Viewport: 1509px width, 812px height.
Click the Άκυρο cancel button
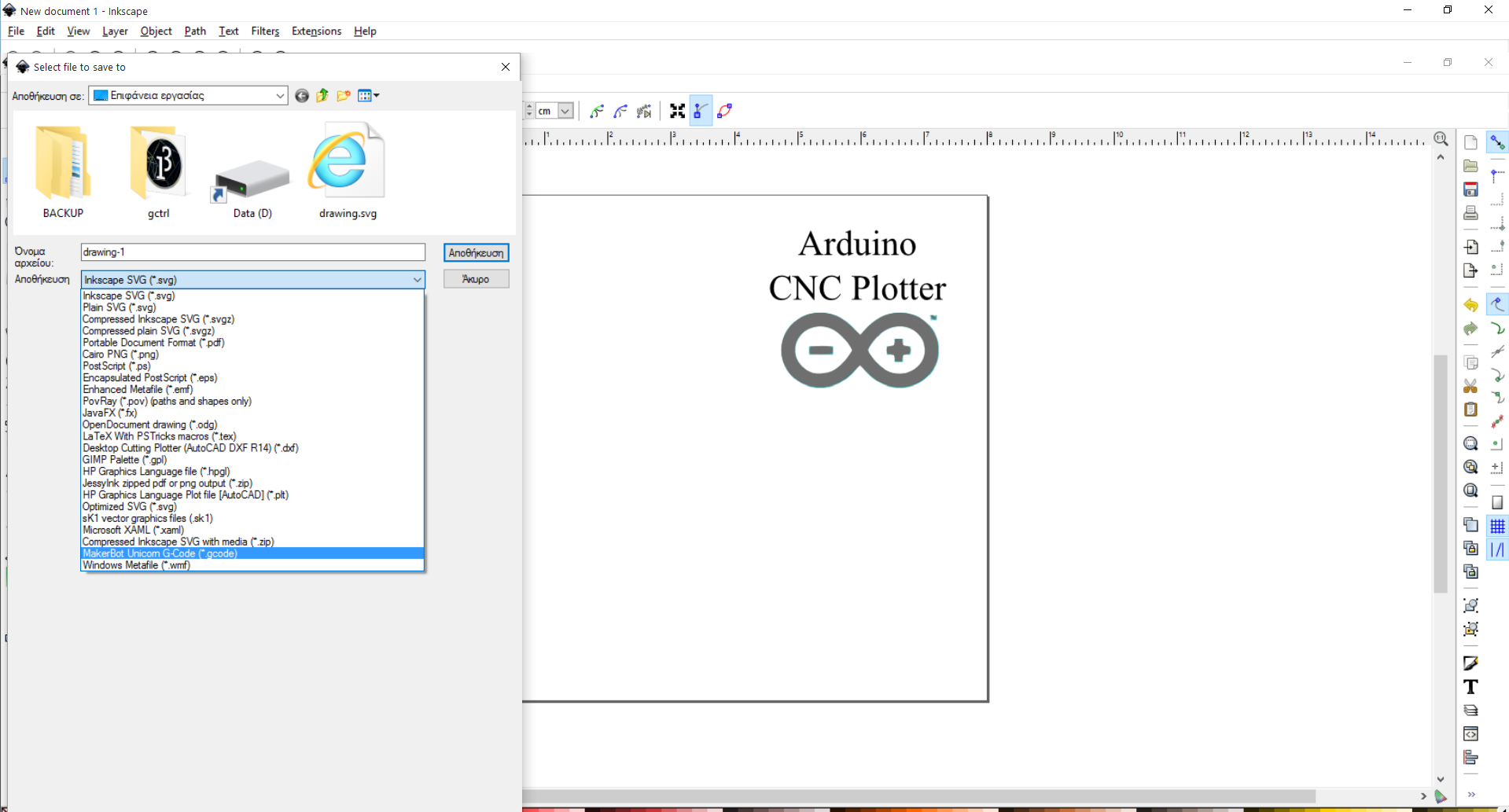(476, 278)
